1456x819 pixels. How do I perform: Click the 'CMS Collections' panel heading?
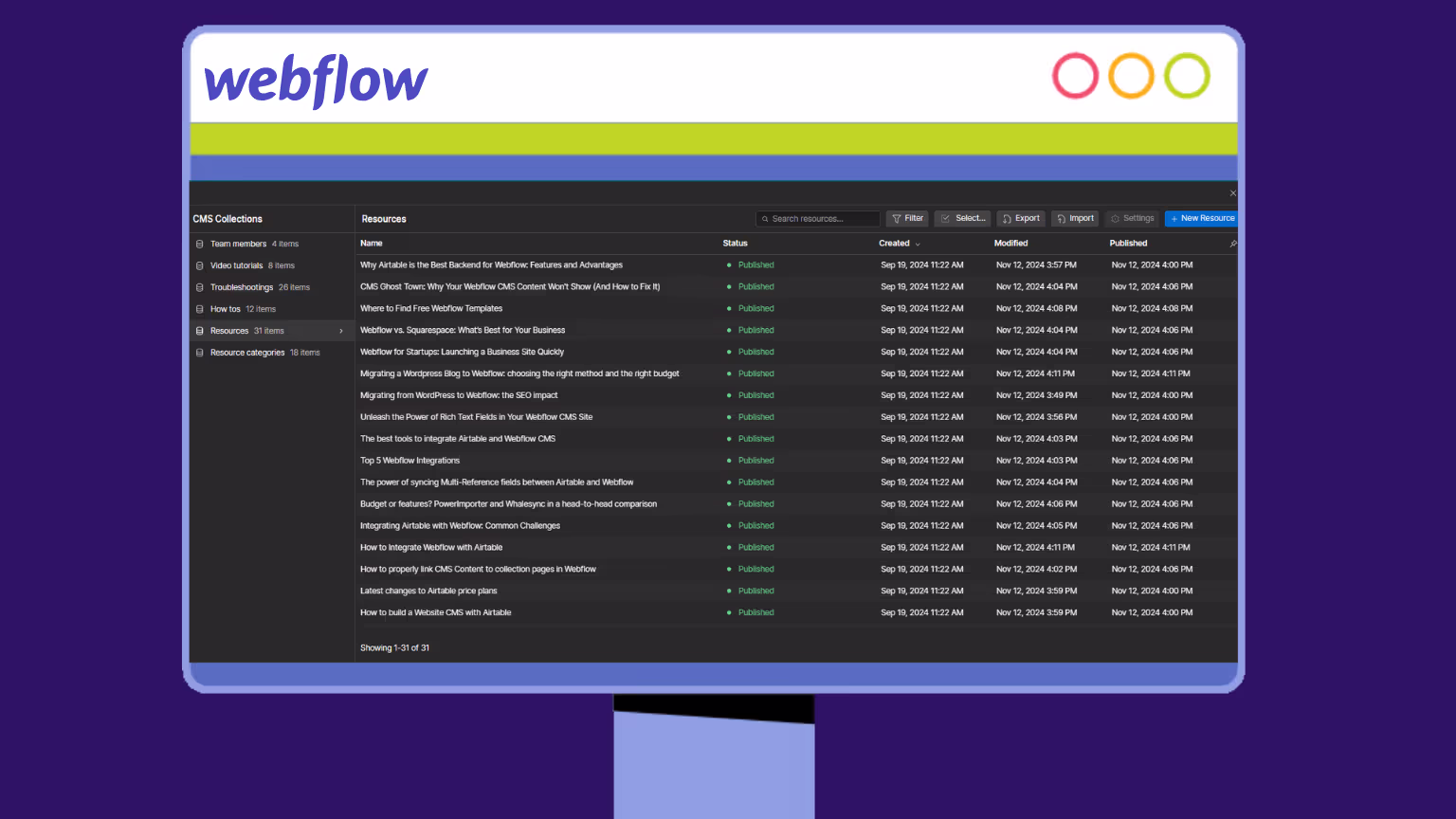pyautogui.click(x=227, y=219)
